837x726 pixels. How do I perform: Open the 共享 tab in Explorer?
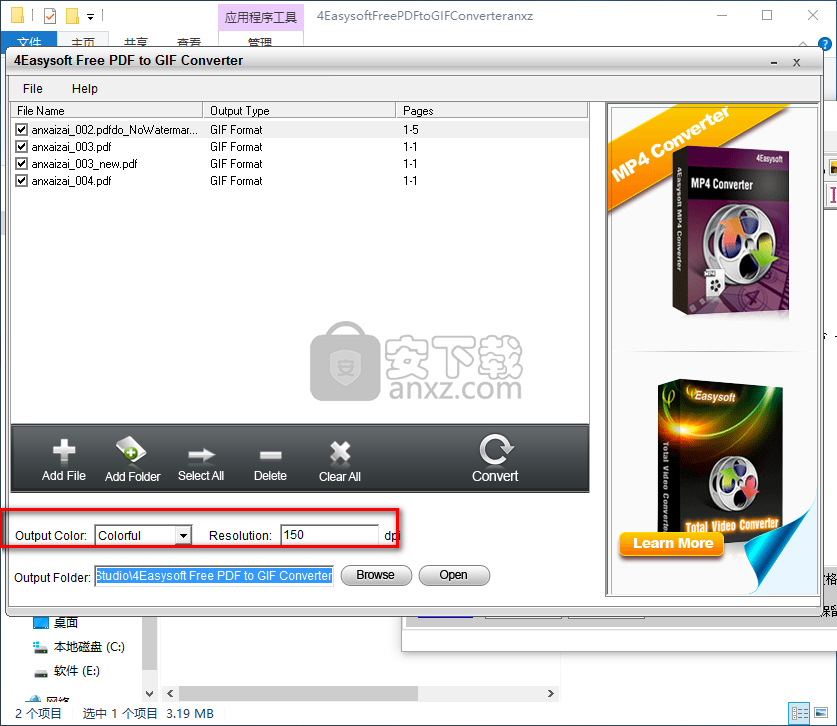[136, 40]
